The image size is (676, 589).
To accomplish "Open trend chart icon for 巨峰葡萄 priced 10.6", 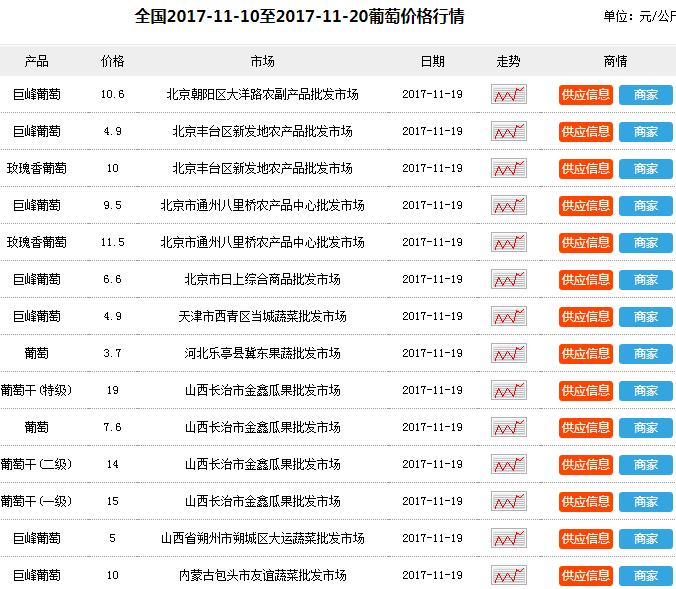I will [x=508, y=95].
